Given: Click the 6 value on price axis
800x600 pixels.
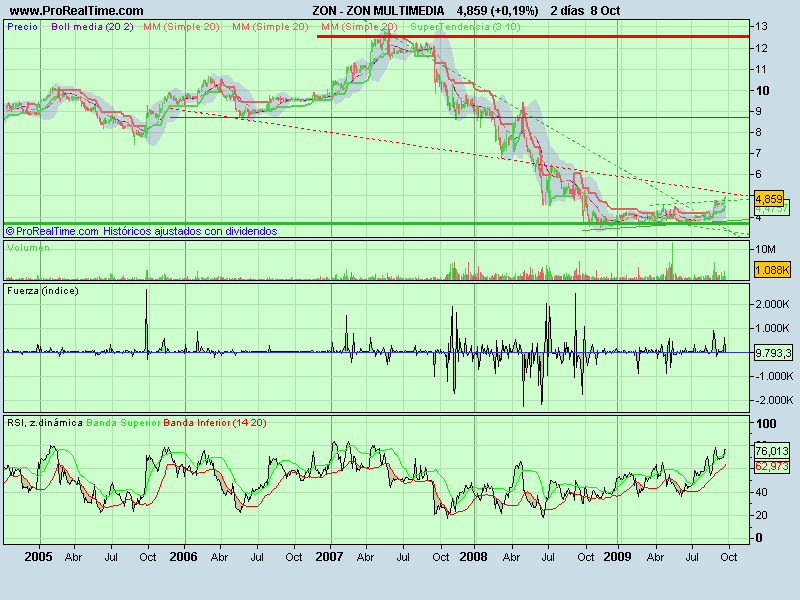Looking at the screenshot, I should (x=759, y=174).
